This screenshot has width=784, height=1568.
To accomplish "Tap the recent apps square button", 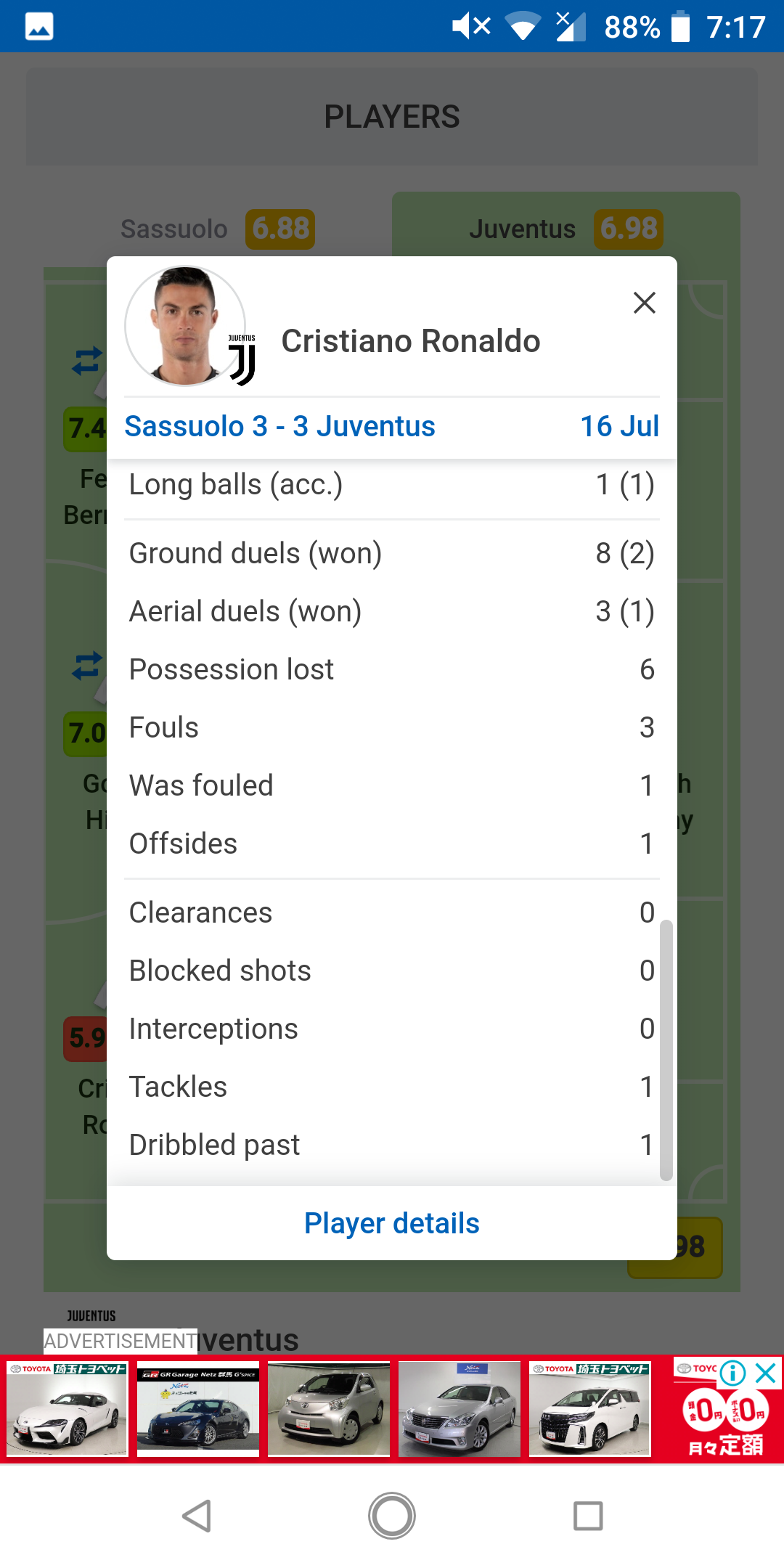I will (x=588, y=1516).
